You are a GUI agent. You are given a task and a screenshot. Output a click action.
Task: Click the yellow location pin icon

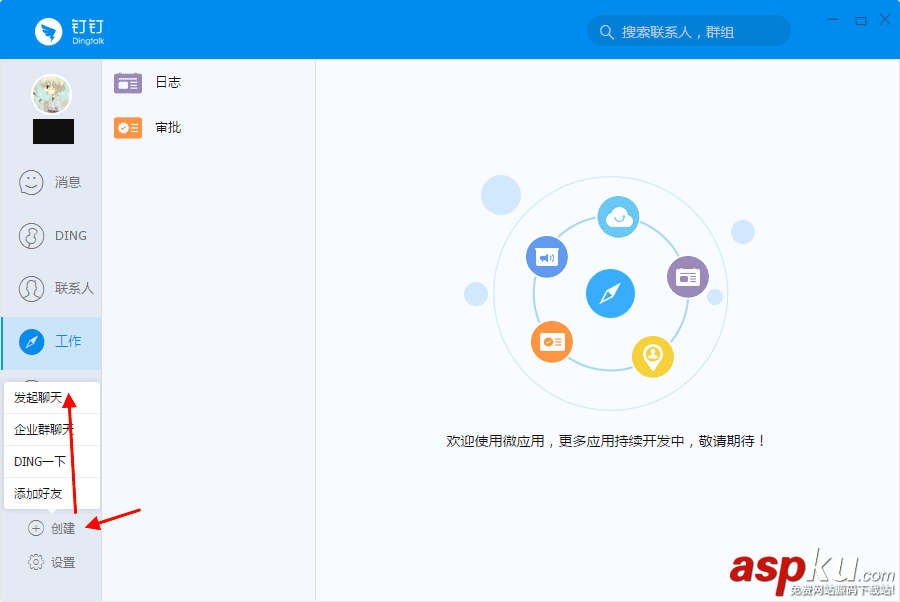653,356
